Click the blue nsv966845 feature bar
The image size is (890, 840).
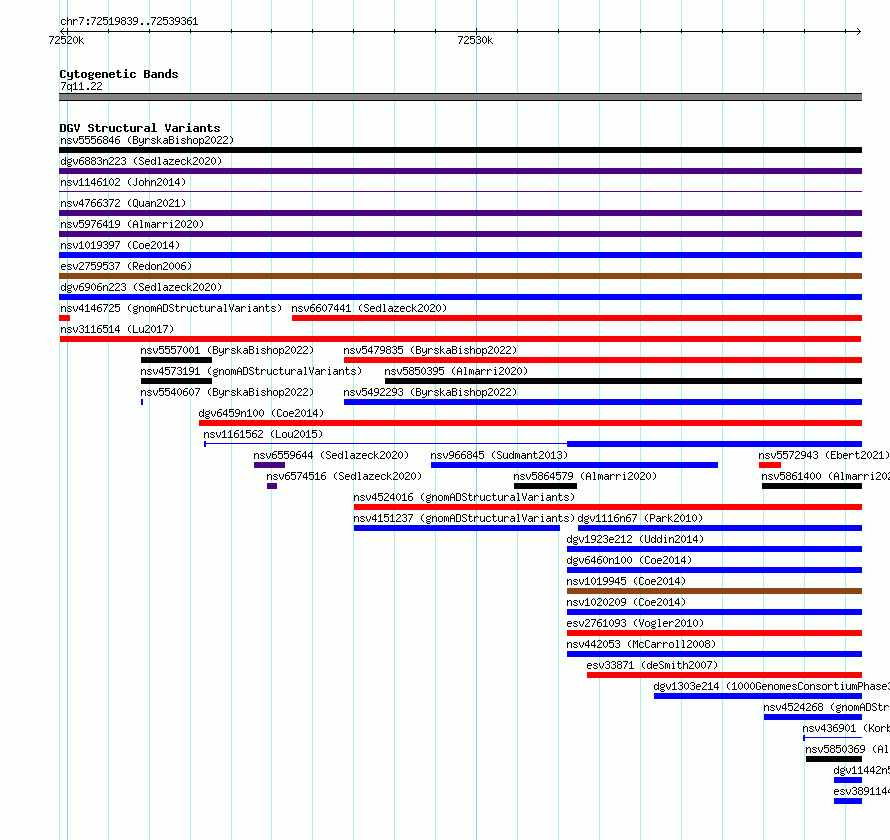click(574, 465)
